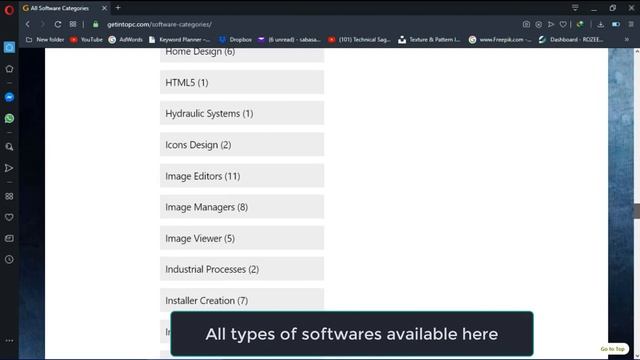Screen dimensions: 640x360
Task: Open sidebar setup three-dots icon
Action: [x=9, y=340]
